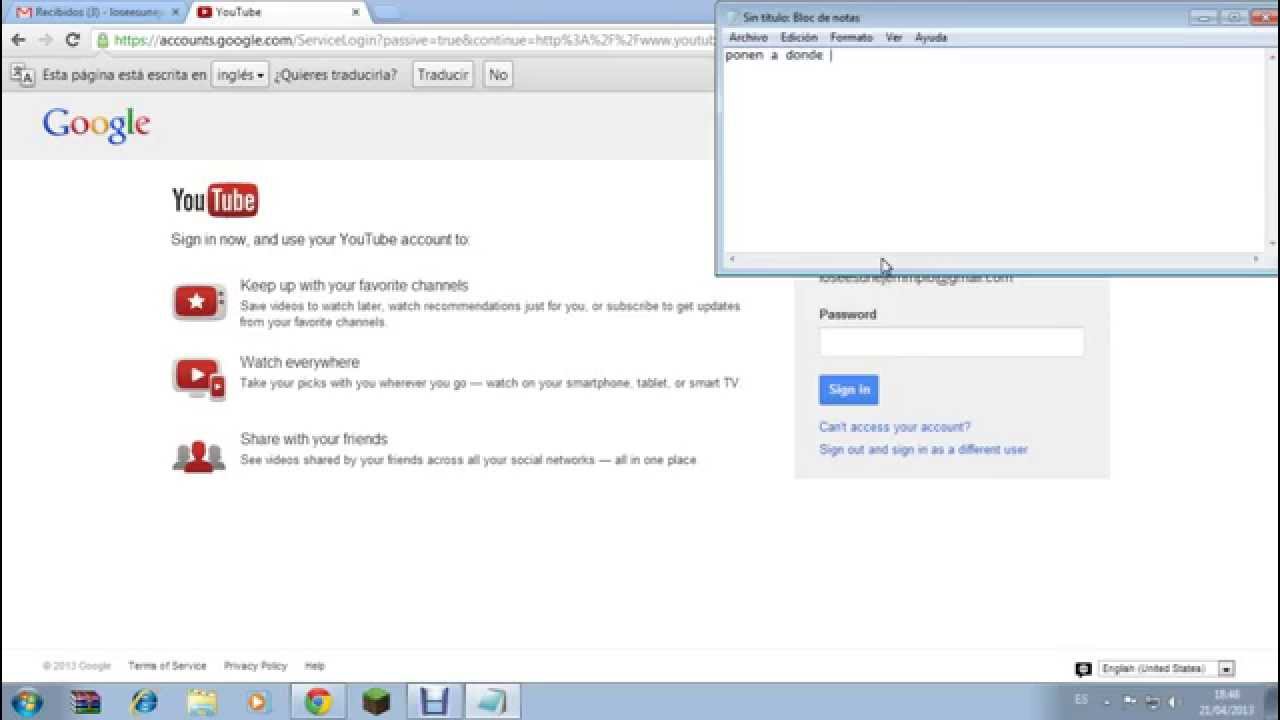
Task: Click the Notepad icon in its title bar
Action: pyautogui.click(x=731, y=17)
